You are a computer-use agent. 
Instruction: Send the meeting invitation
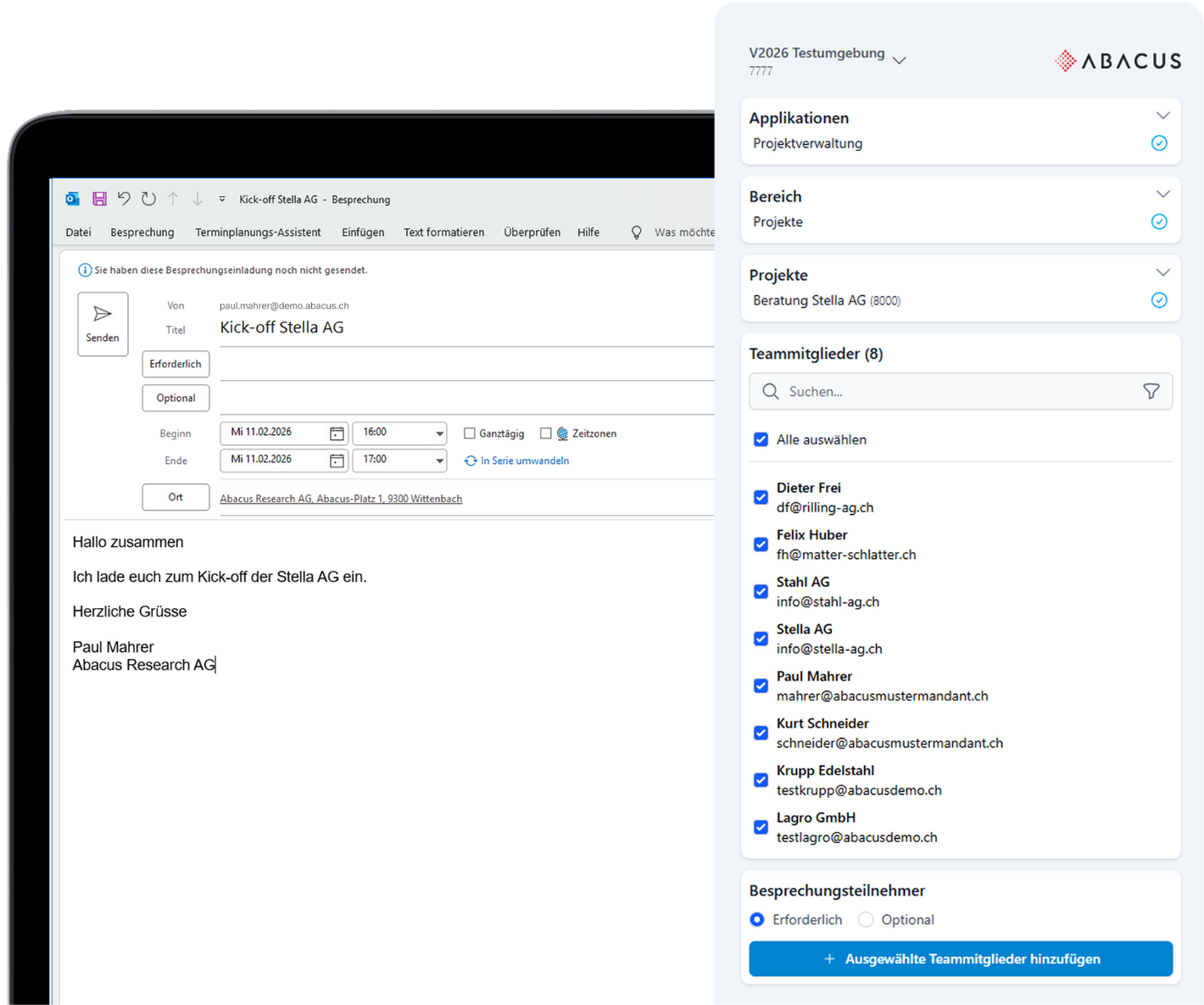103,324
